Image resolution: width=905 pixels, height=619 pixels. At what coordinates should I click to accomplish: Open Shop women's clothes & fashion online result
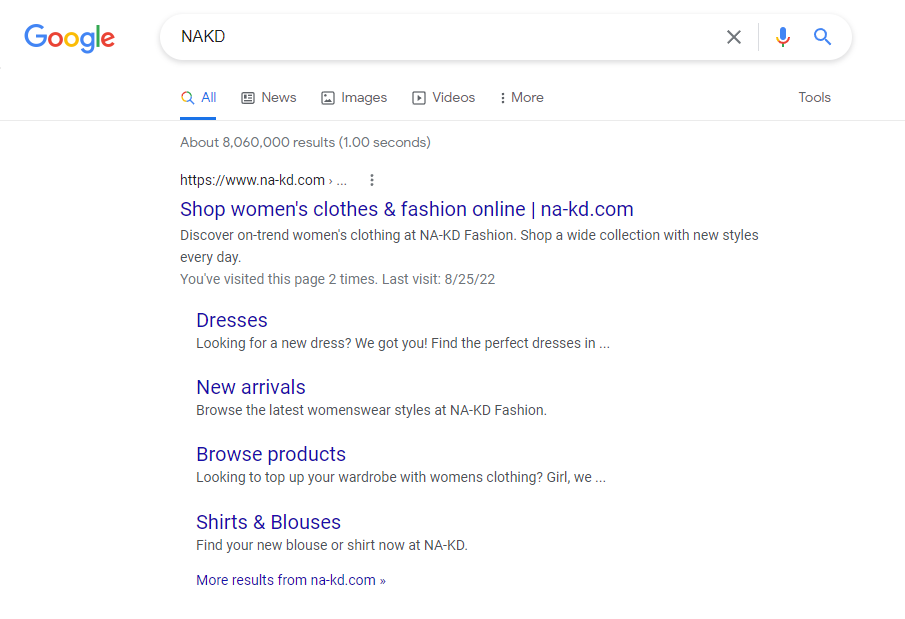click(407, 209)
